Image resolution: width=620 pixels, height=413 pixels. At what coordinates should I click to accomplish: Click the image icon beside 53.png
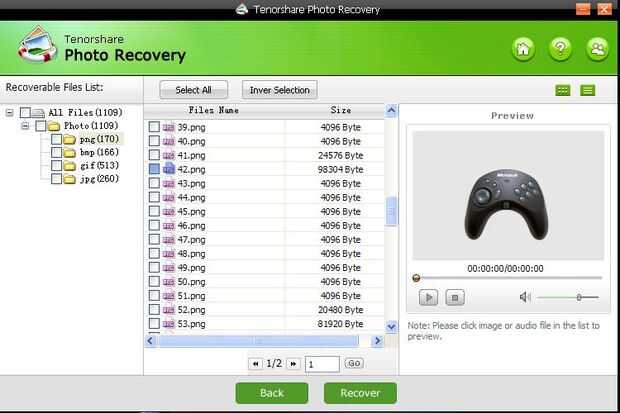point(169,324)
